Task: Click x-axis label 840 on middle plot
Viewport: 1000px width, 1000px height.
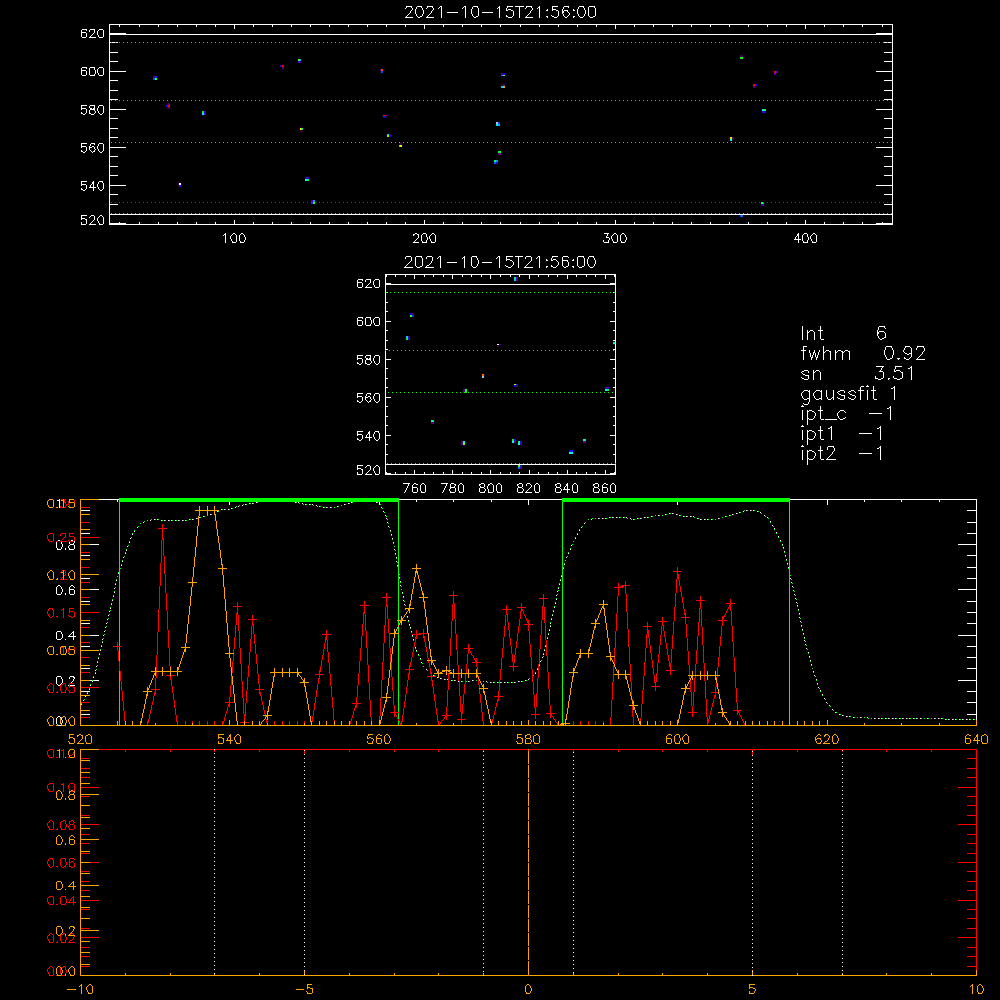Action: [x=566, y=489]
